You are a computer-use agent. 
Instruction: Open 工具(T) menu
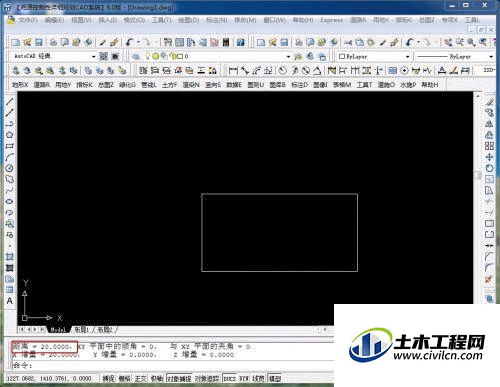[162, 20]
